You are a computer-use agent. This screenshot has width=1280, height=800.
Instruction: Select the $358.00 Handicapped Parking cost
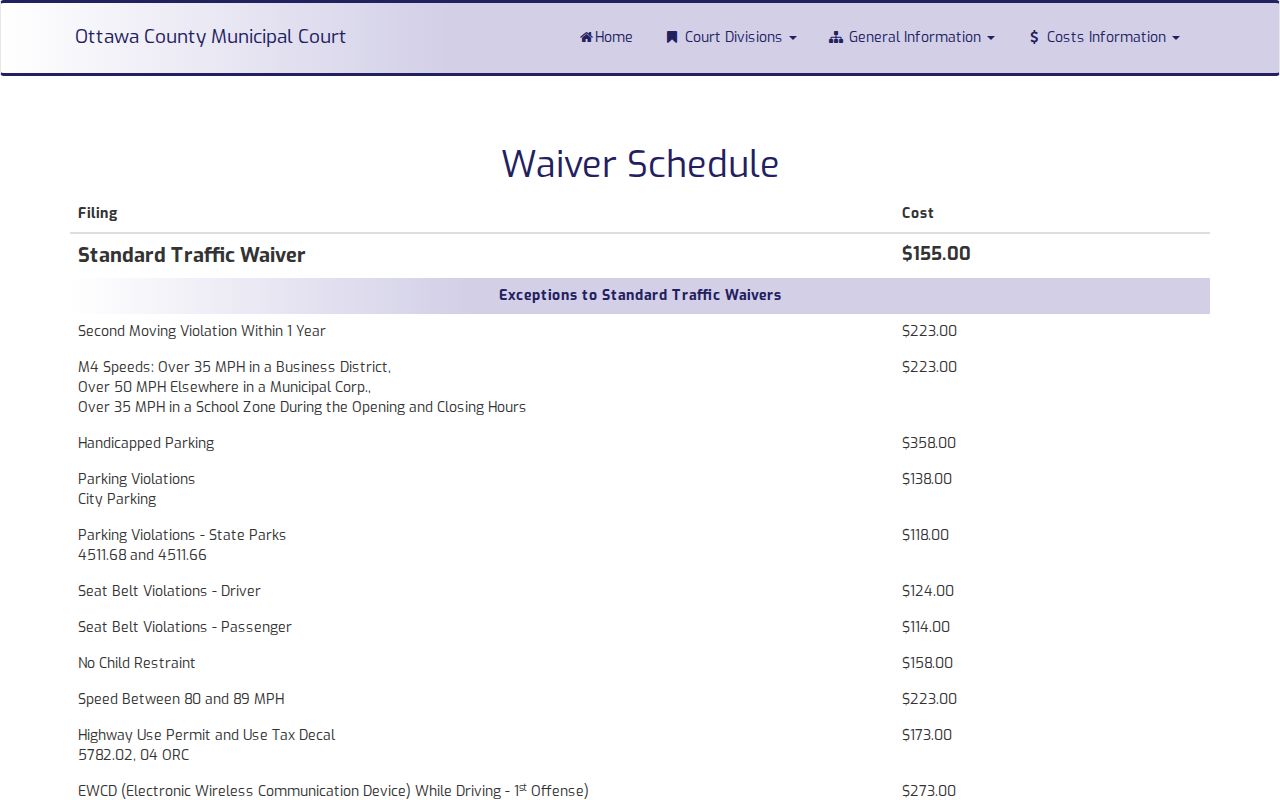click(x=929, y=443)
